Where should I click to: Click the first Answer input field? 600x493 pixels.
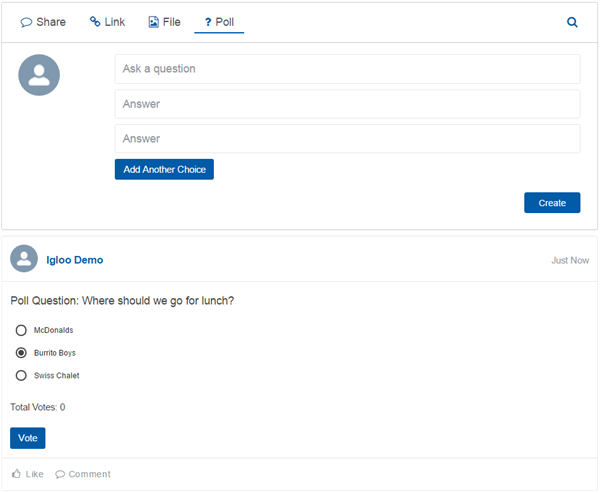(x=347, y=104)
